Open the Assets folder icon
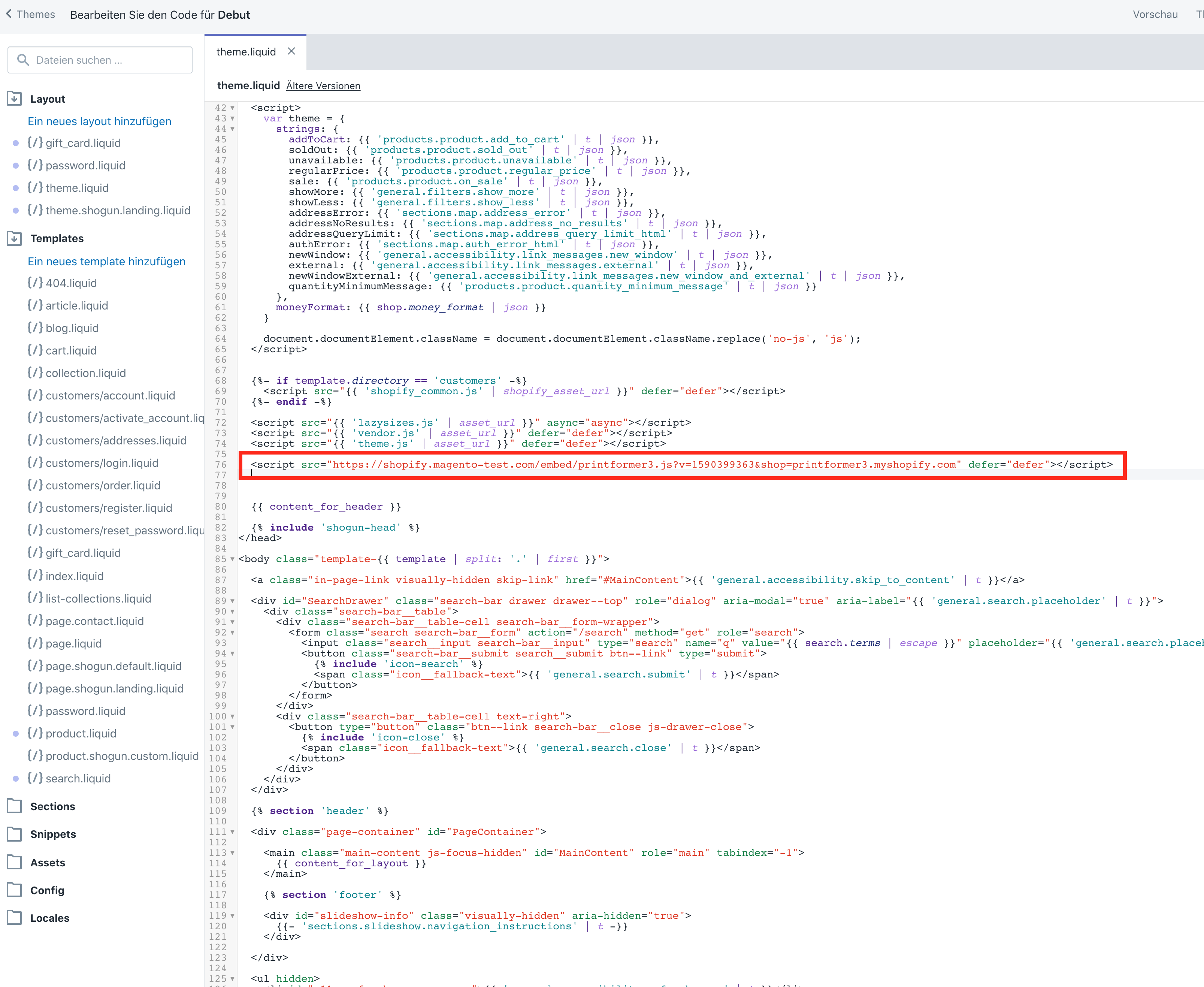 coord(14,863)
